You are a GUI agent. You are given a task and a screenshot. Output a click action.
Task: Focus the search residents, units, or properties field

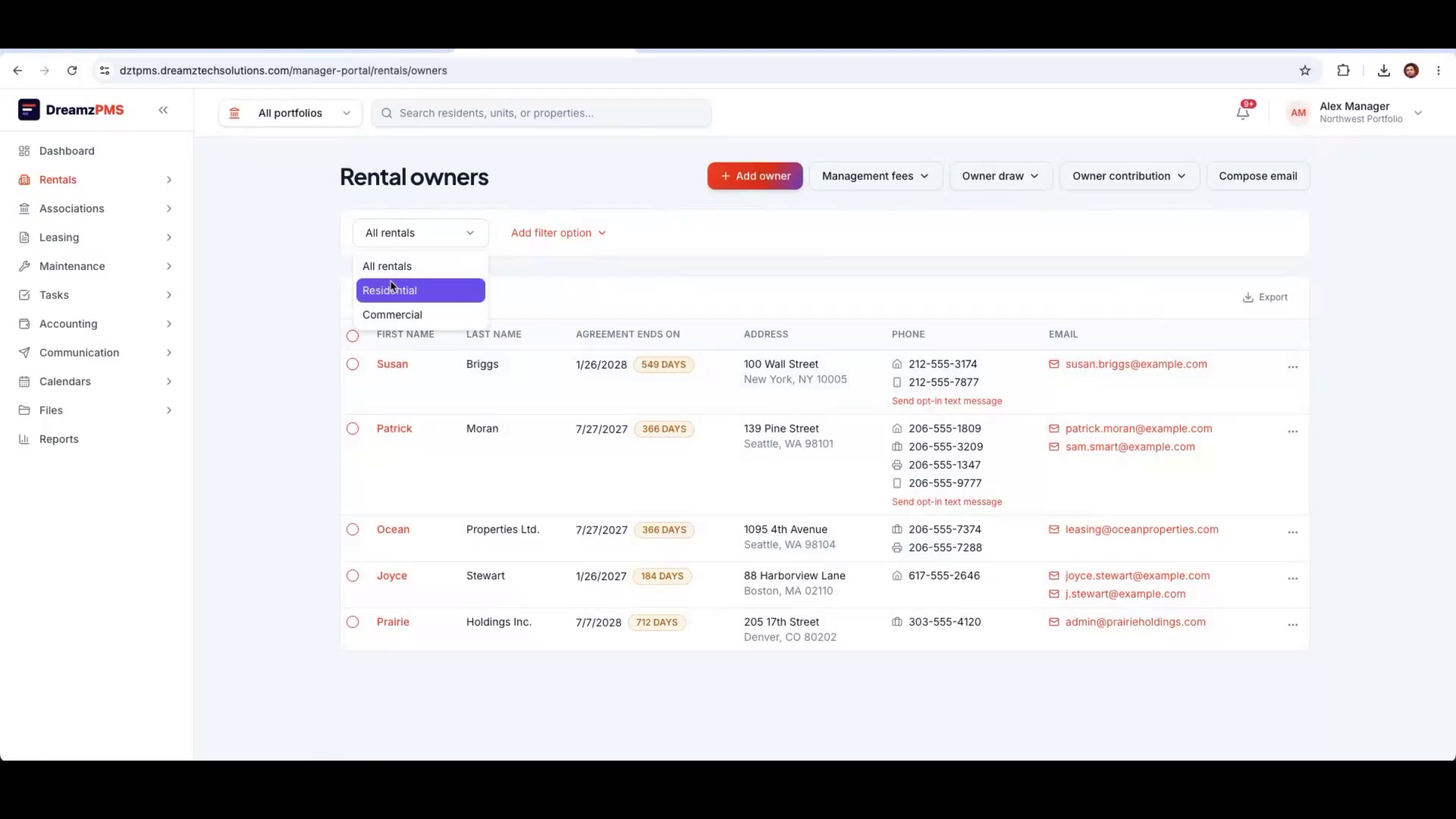point(541,113)
